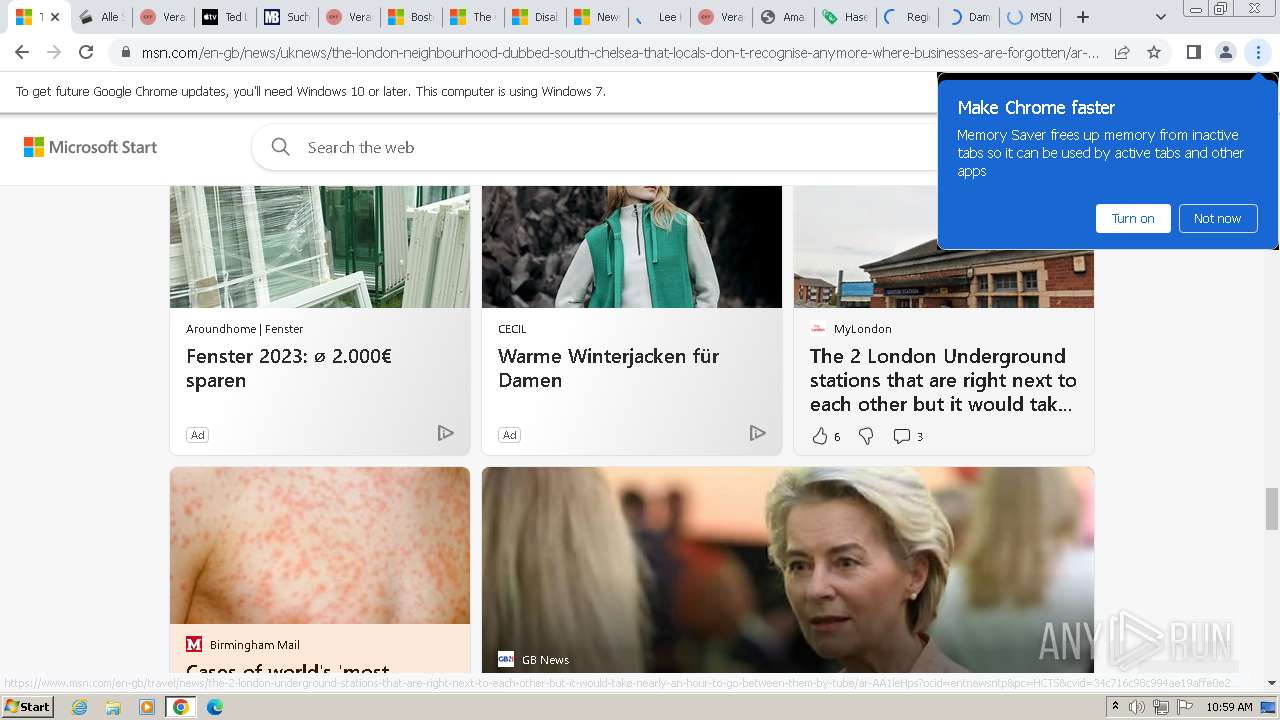Click the address bar URL
The image size is (1280, 720).
pyautogui.click(x=620, y=52)
